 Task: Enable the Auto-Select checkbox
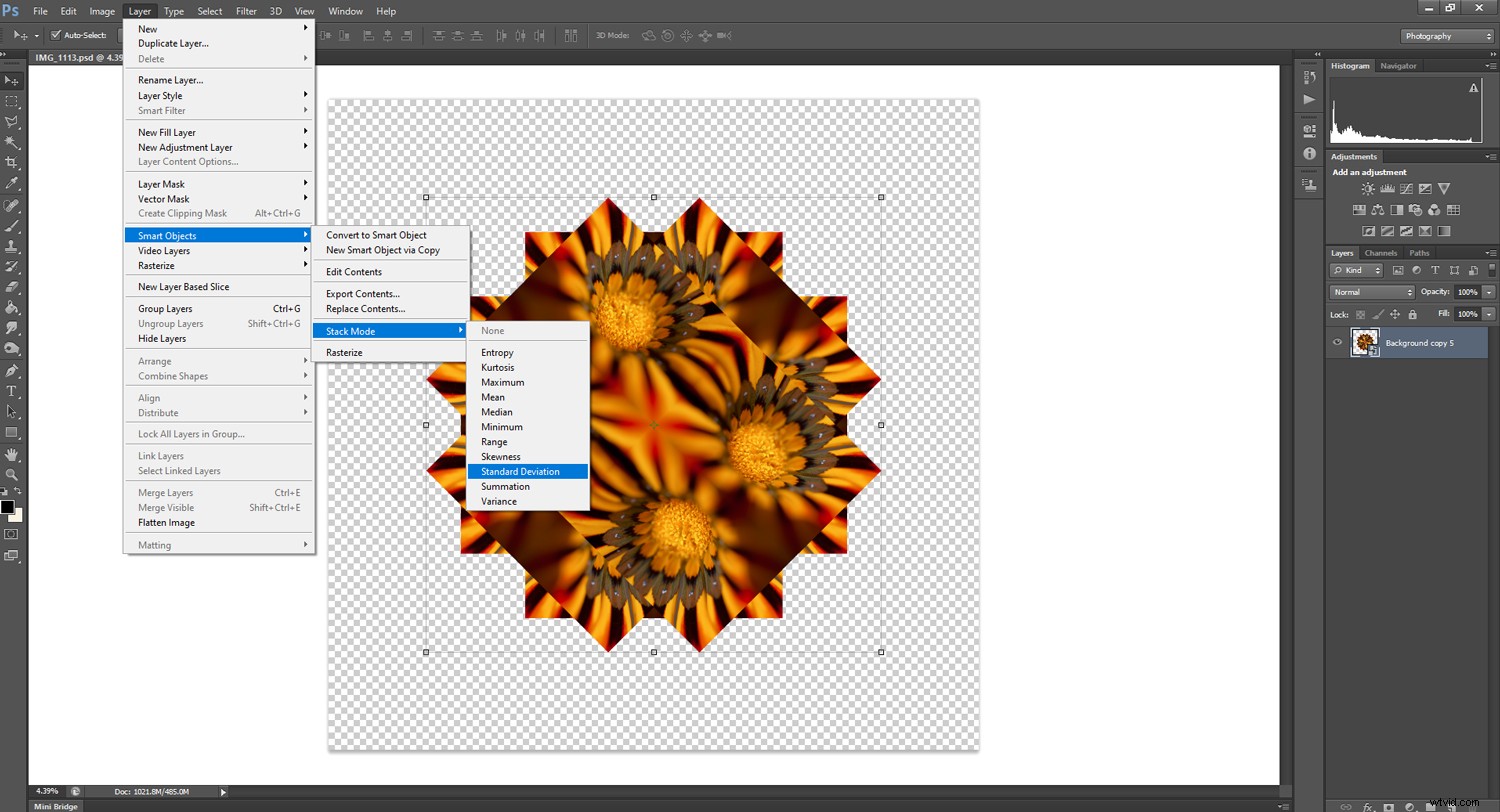click(x=57, y=35)
